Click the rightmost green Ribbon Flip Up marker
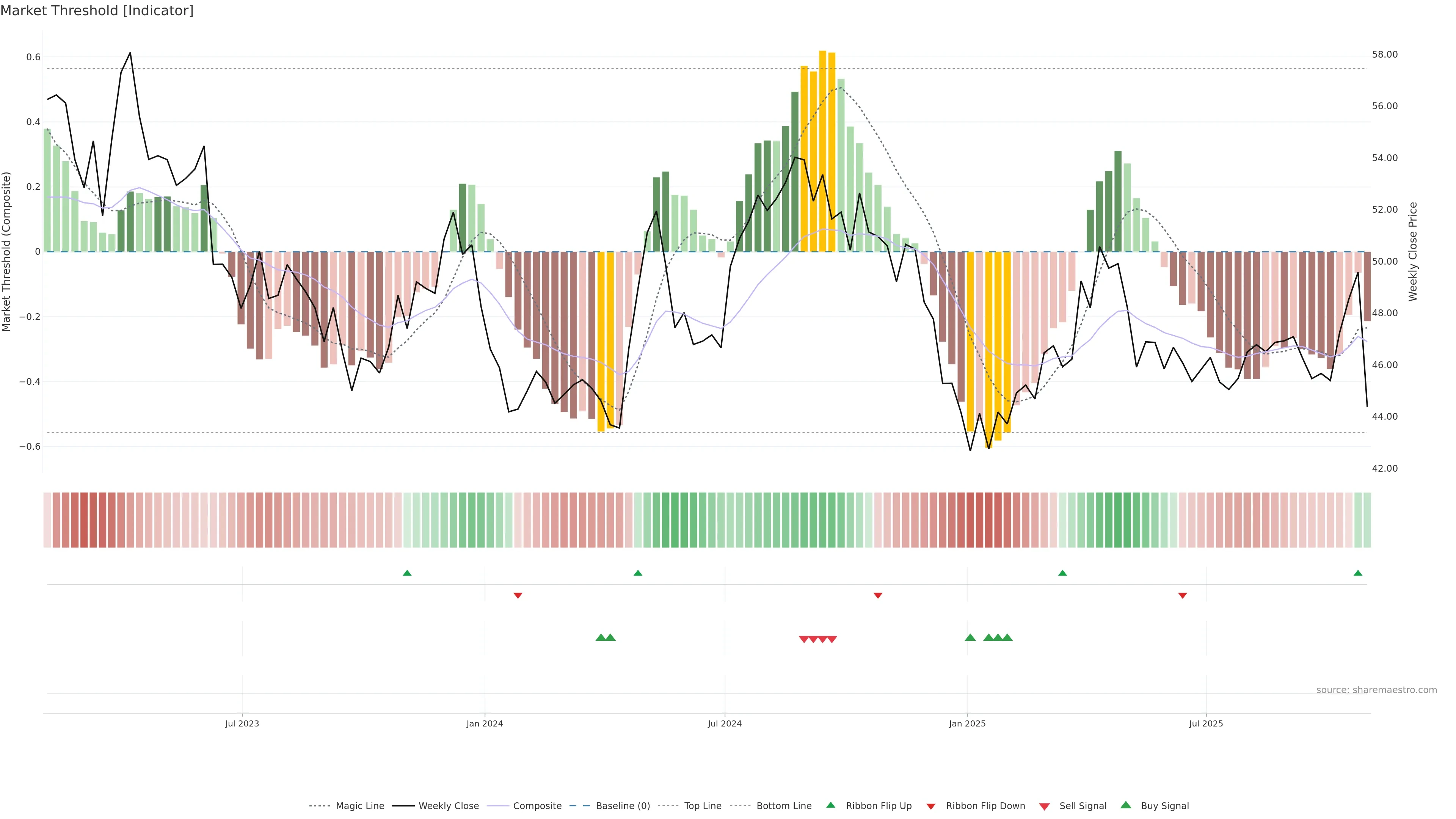Viewport: 1456px width, 819px height. pyautogui.click(x=1358, y=573)
